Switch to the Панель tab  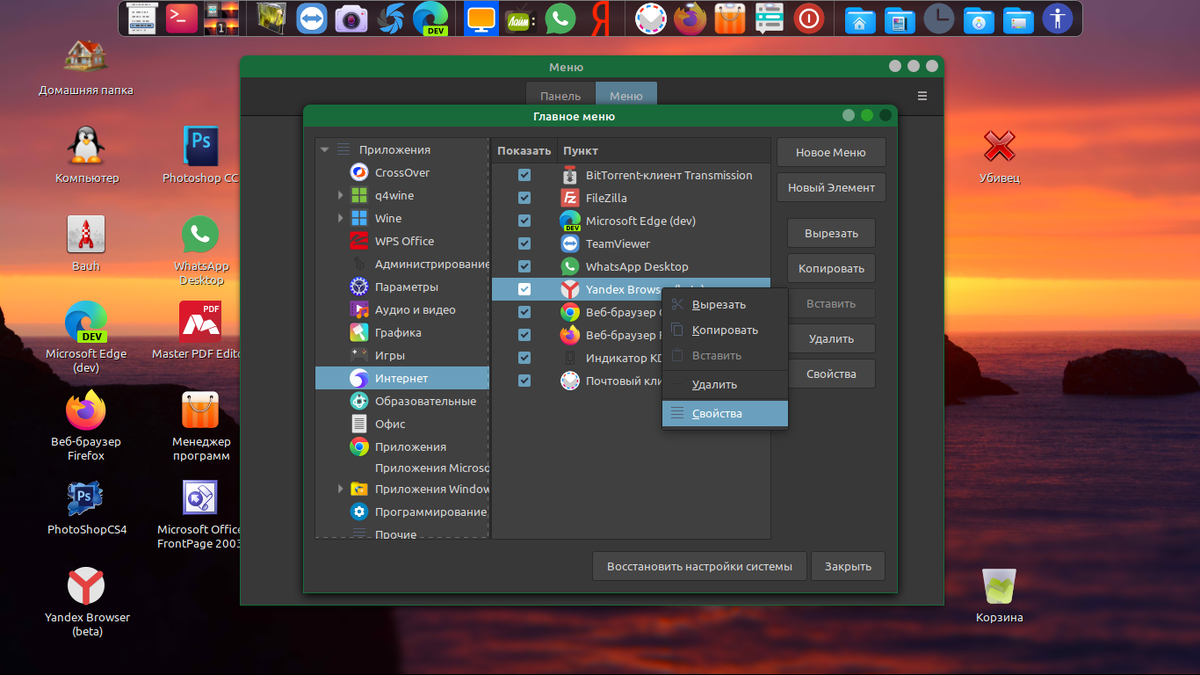click(560, 96)
